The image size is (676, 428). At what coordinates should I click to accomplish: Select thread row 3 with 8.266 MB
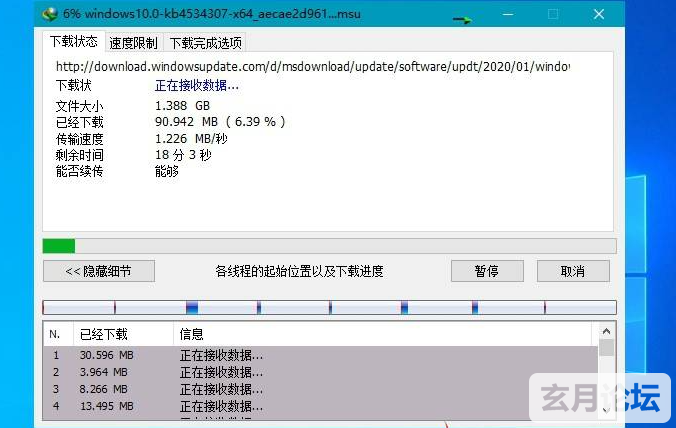point(320,389)
